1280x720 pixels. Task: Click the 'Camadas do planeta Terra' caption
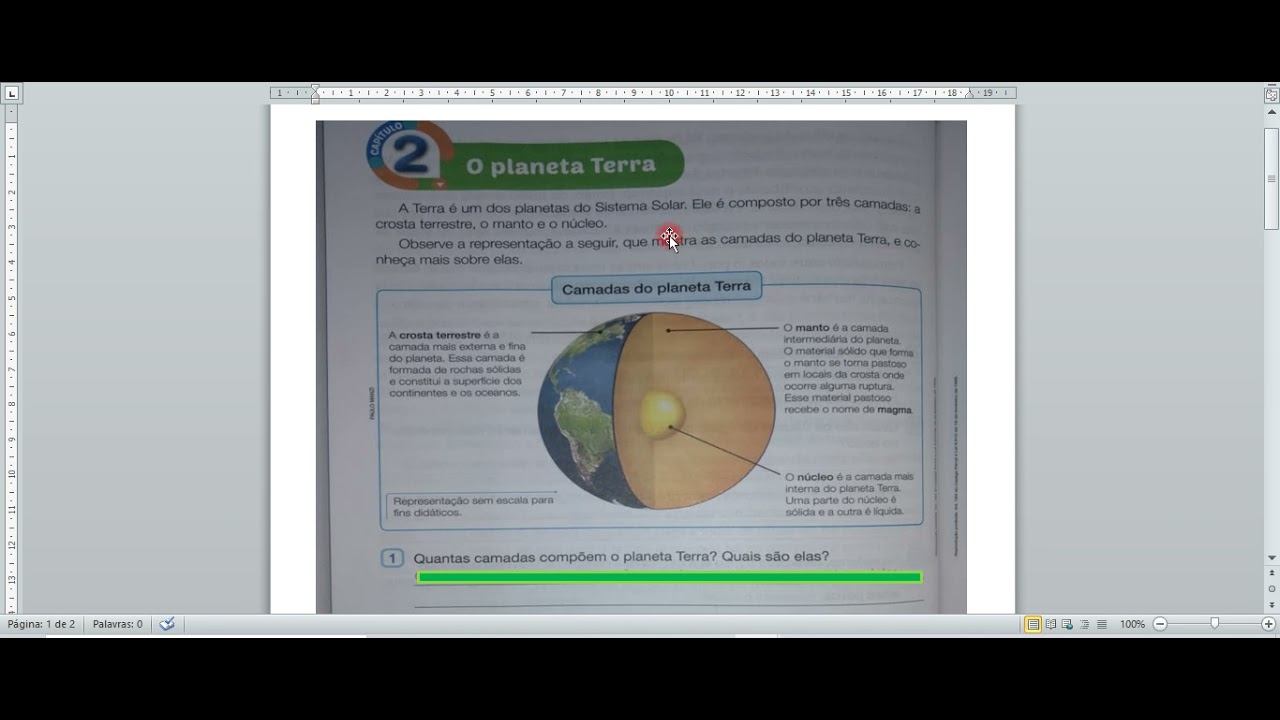656,288
